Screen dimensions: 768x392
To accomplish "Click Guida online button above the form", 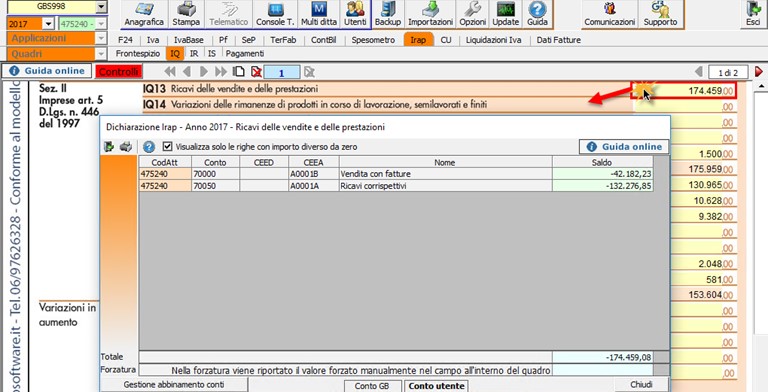I will [x=47, y=71].
